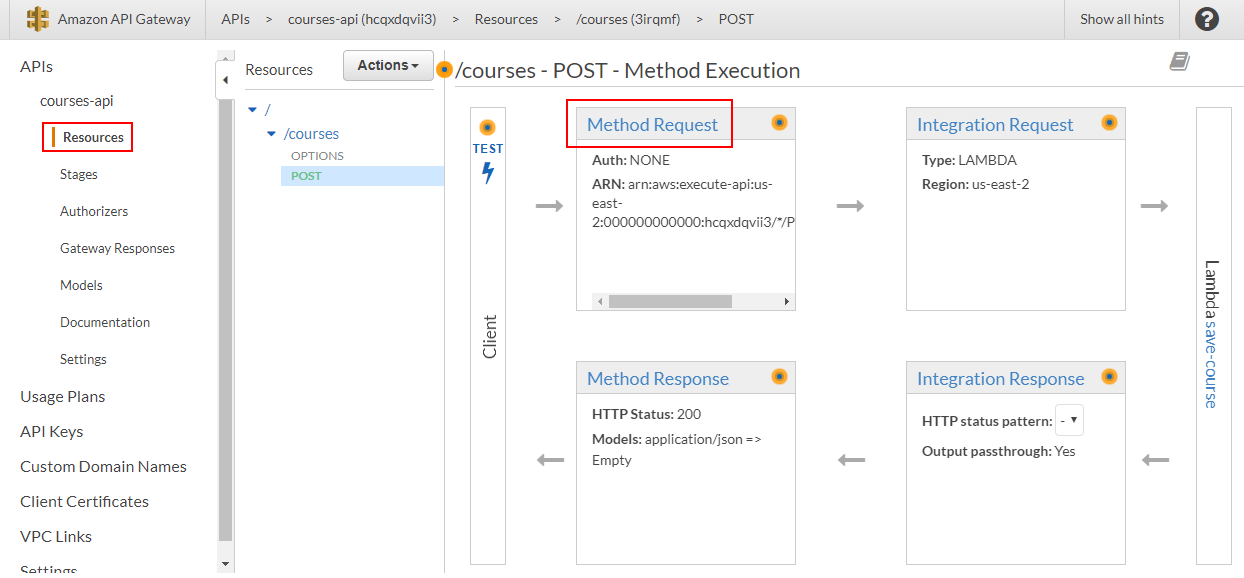Select Resources in left sidebar
The width and height of the screenshot is (1244, 578).
pyautogui.click(x=93, y=137)
